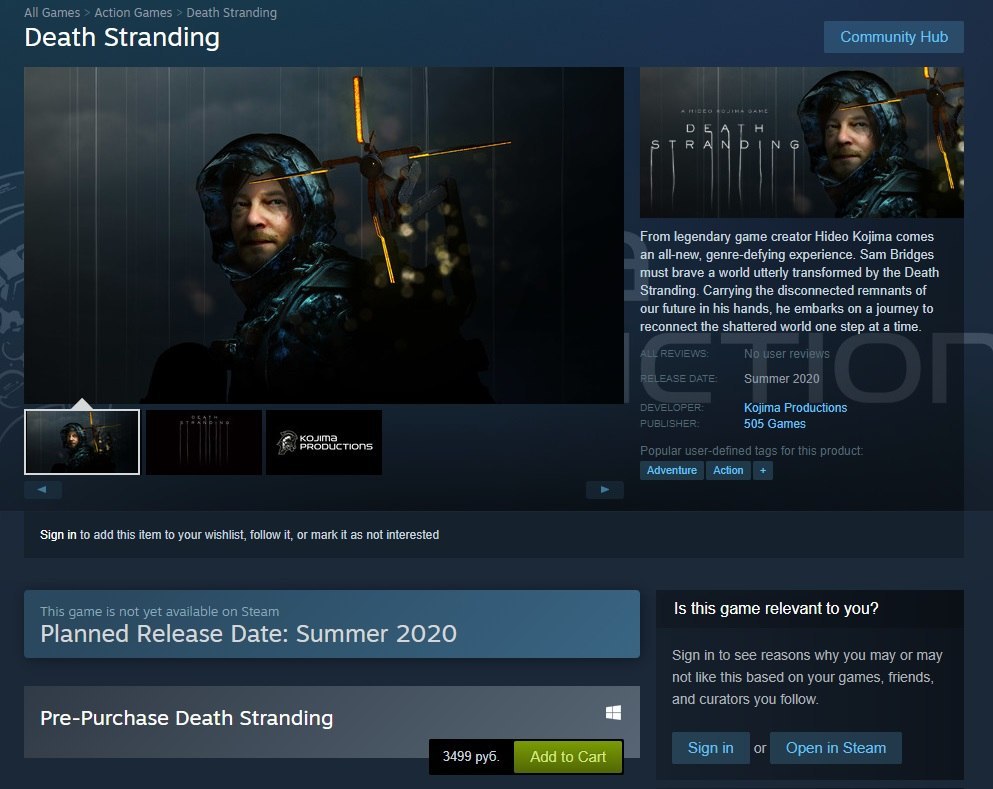The width and height of the screenshot is (993, 789).
Task: Click Sign in link for wishlist
Action: 58,534
